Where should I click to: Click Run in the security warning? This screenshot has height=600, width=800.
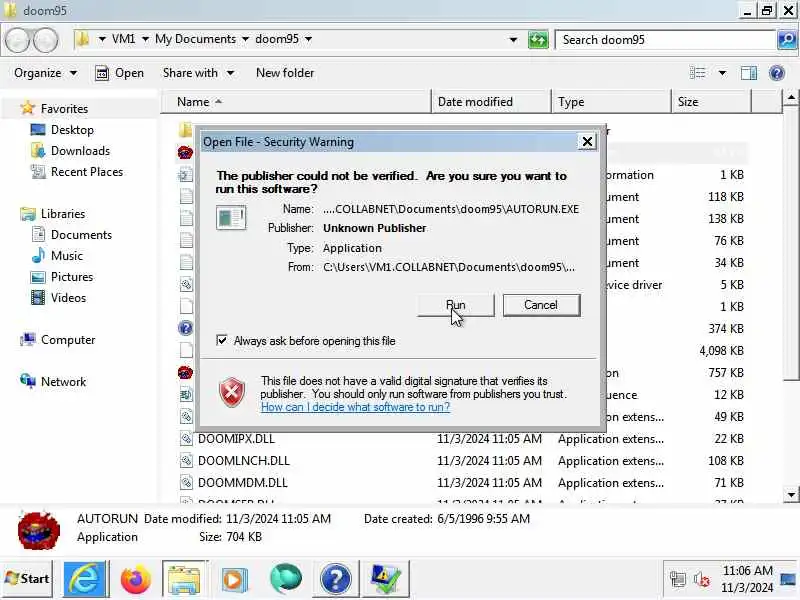(456, 305)
